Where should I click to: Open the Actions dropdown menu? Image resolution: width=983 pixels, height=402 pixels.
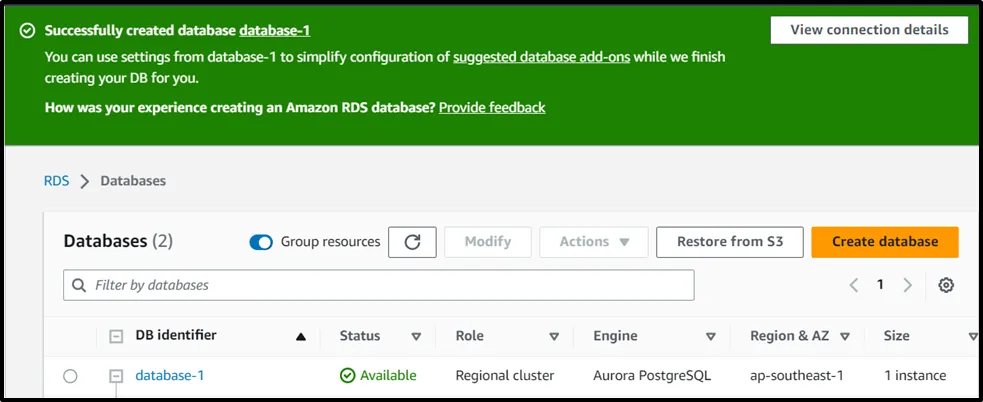(594, 242)
